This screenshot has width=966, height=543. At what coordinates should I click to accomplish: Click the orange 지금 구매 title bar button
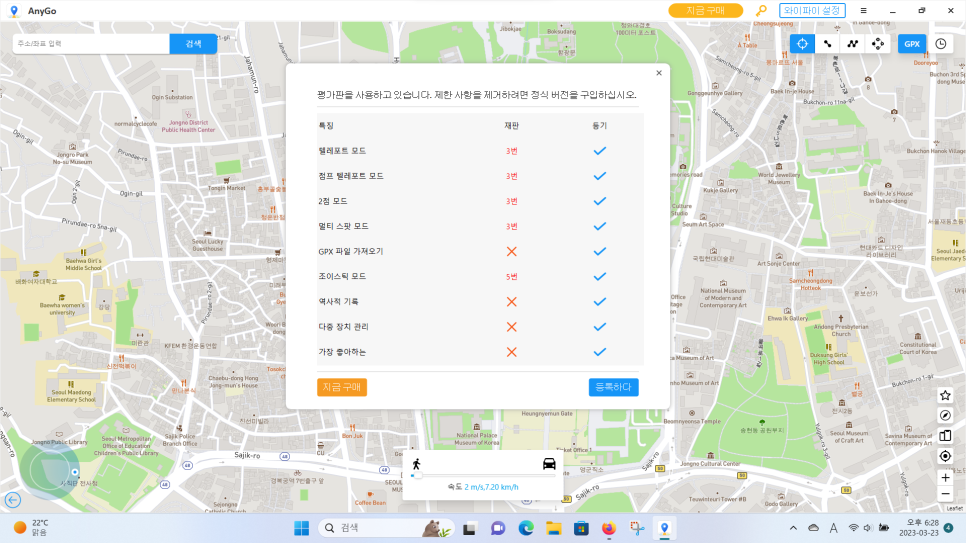(x=705, y=10)
